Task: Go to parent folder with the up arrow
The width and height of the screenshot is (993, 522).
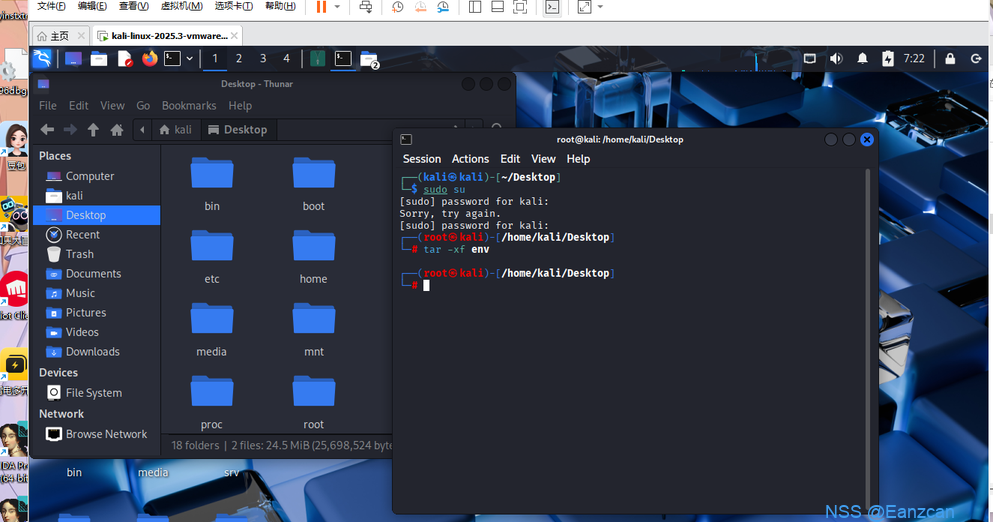Action: 93,130
